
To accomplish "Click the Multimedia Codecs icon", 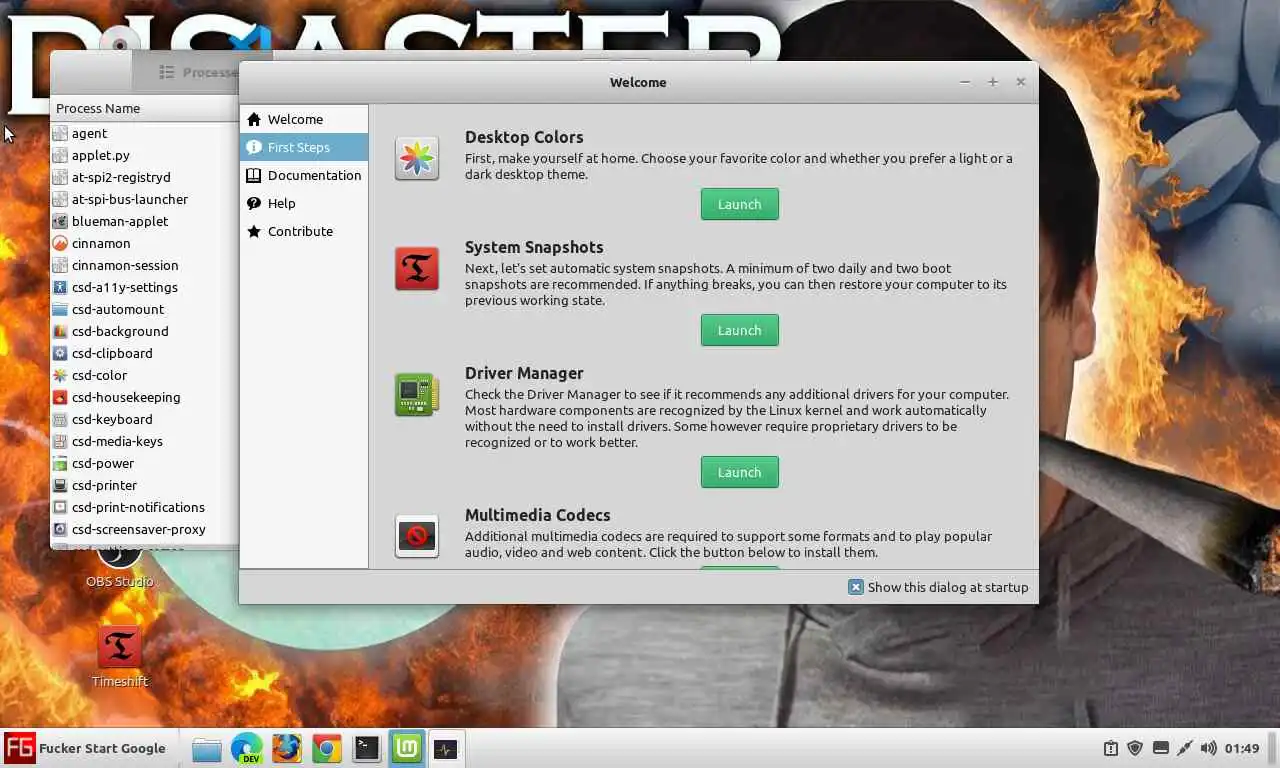I will point(417,537).
